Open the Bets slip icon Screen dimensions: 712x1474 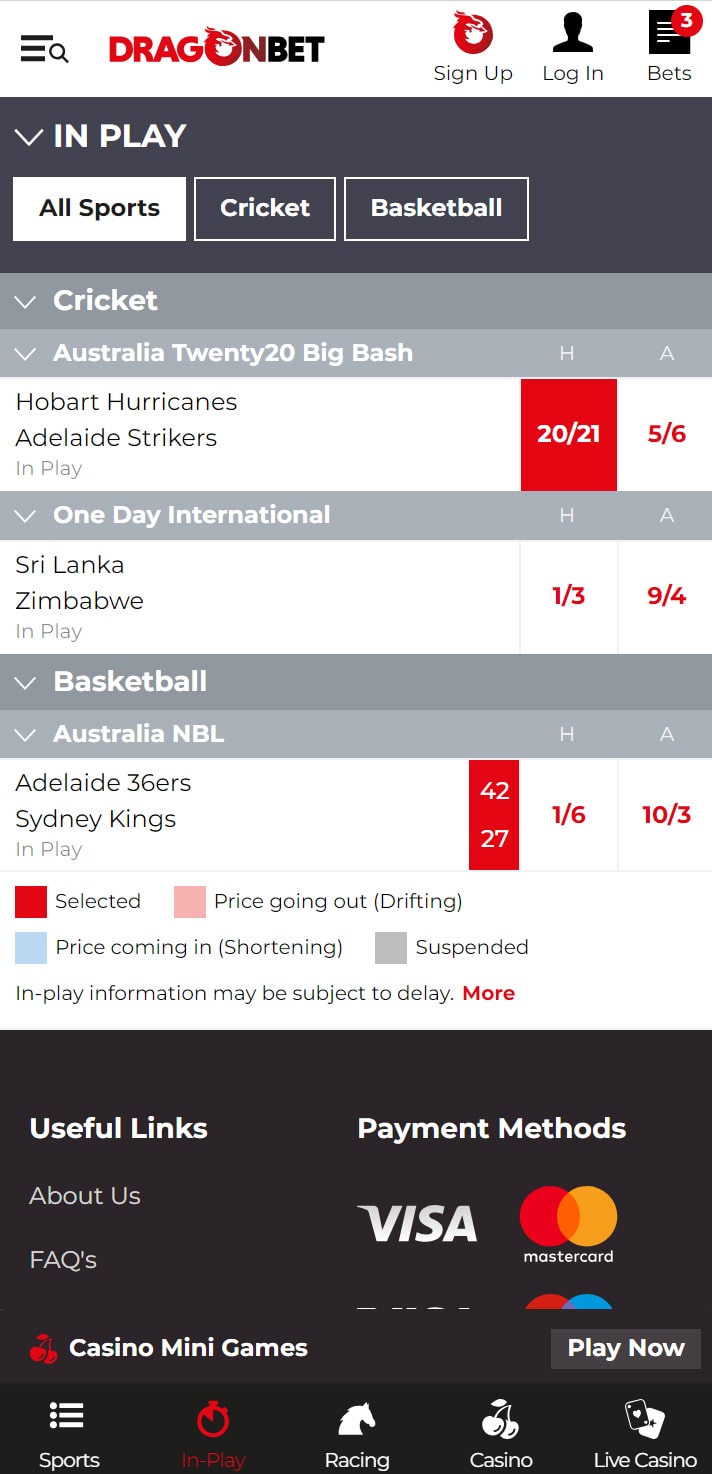click(670, 31)
